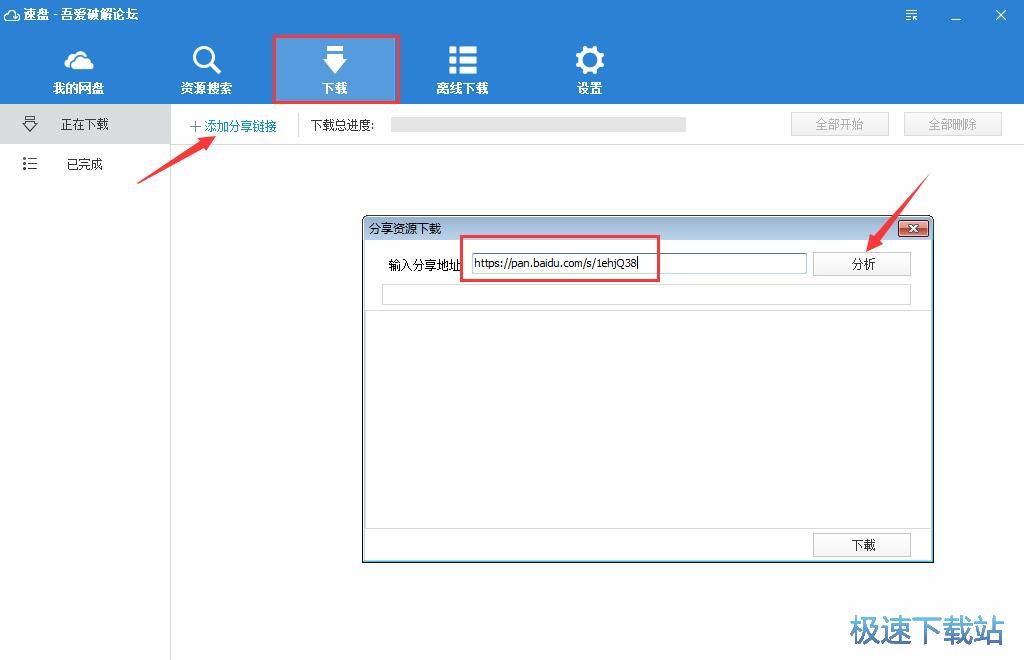Click the 资源搜索 magnifier icon

[206, 60]
